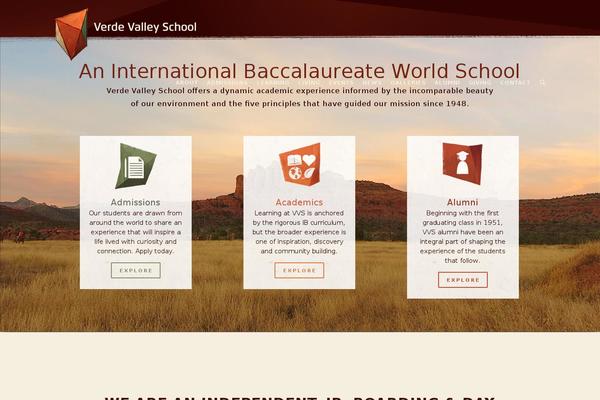Click Explore button under Admissions
The height and width of the screenshot is (400, 600).
pos(136,270)
